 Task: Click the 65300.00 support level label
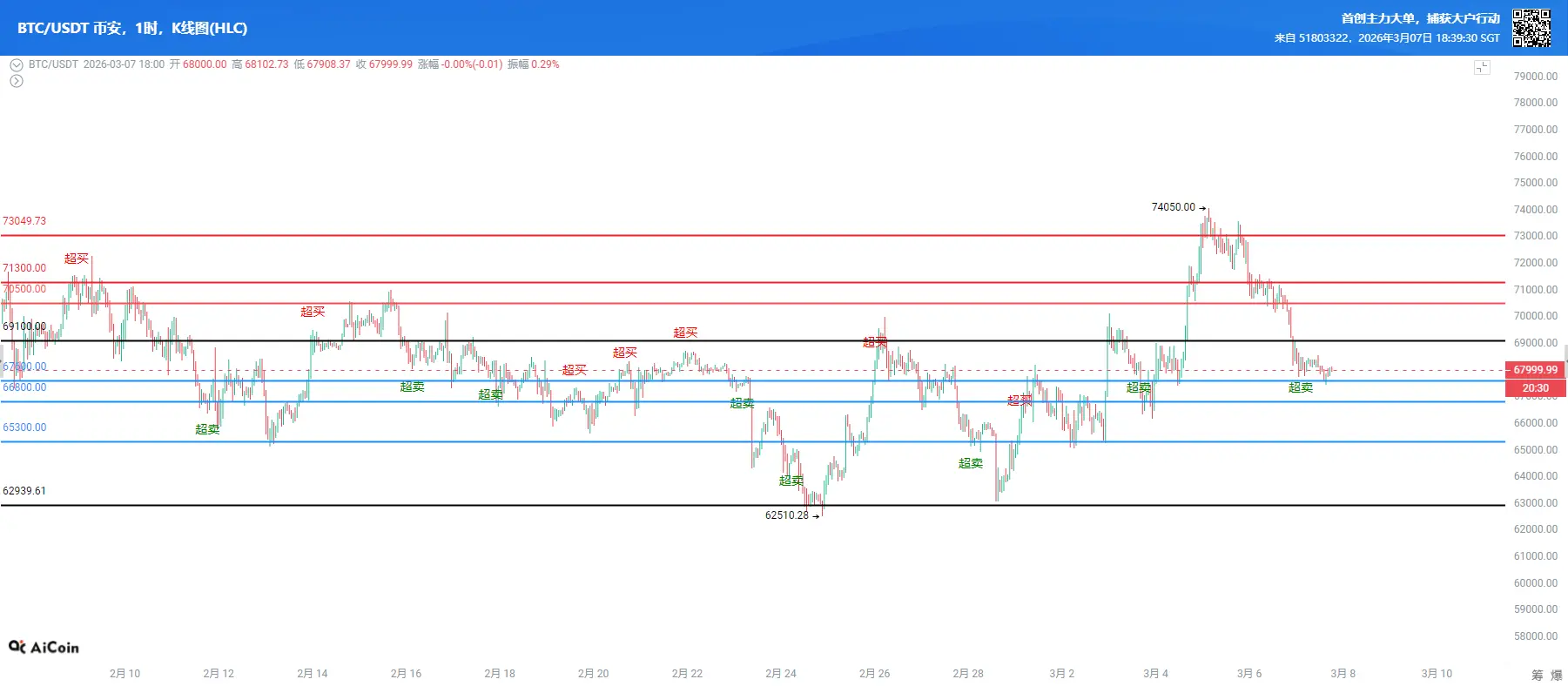24,427
